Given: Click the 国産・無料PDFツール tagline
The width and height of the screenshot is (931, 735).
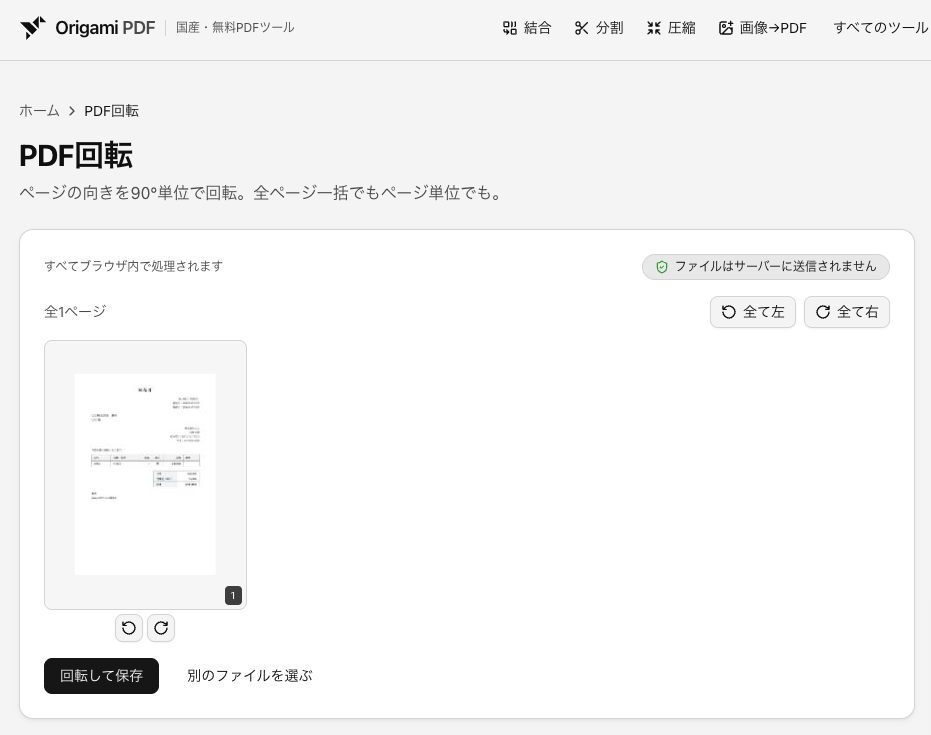Looking at the screenshot, I should [x=235, y=27].
